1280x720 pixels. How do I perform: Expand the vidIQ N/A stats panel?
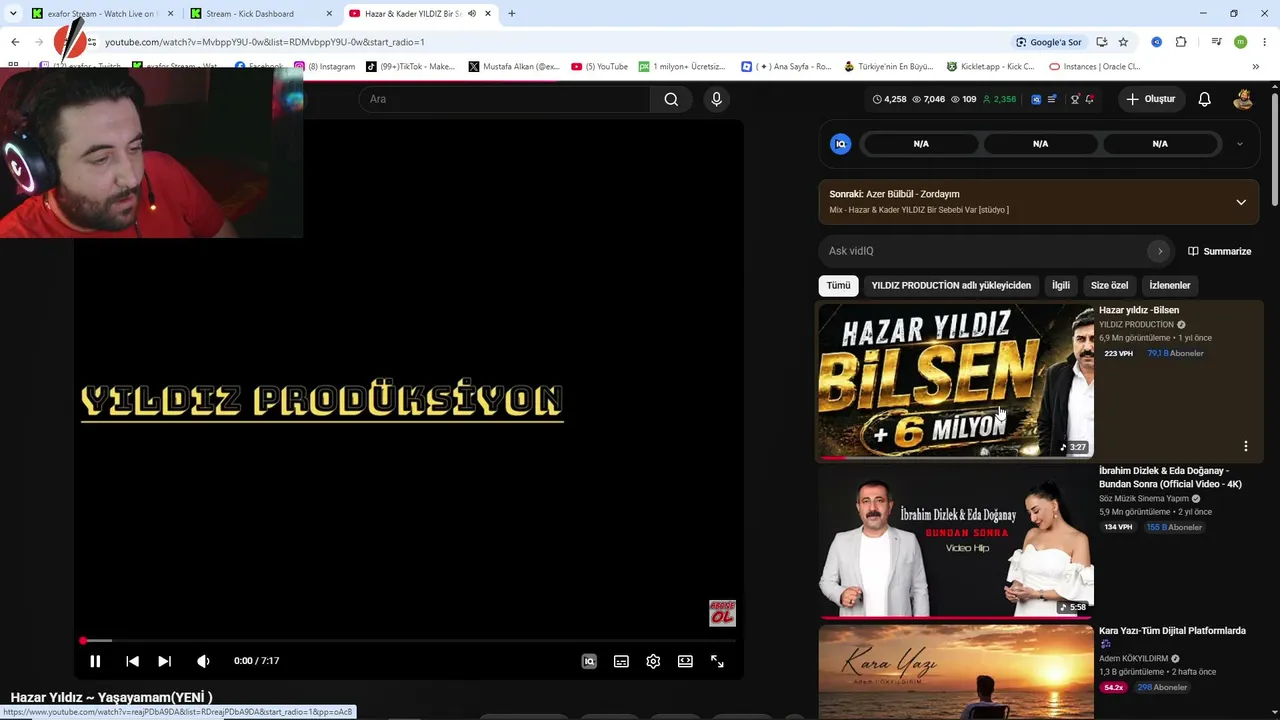(x=1240, y=144)
